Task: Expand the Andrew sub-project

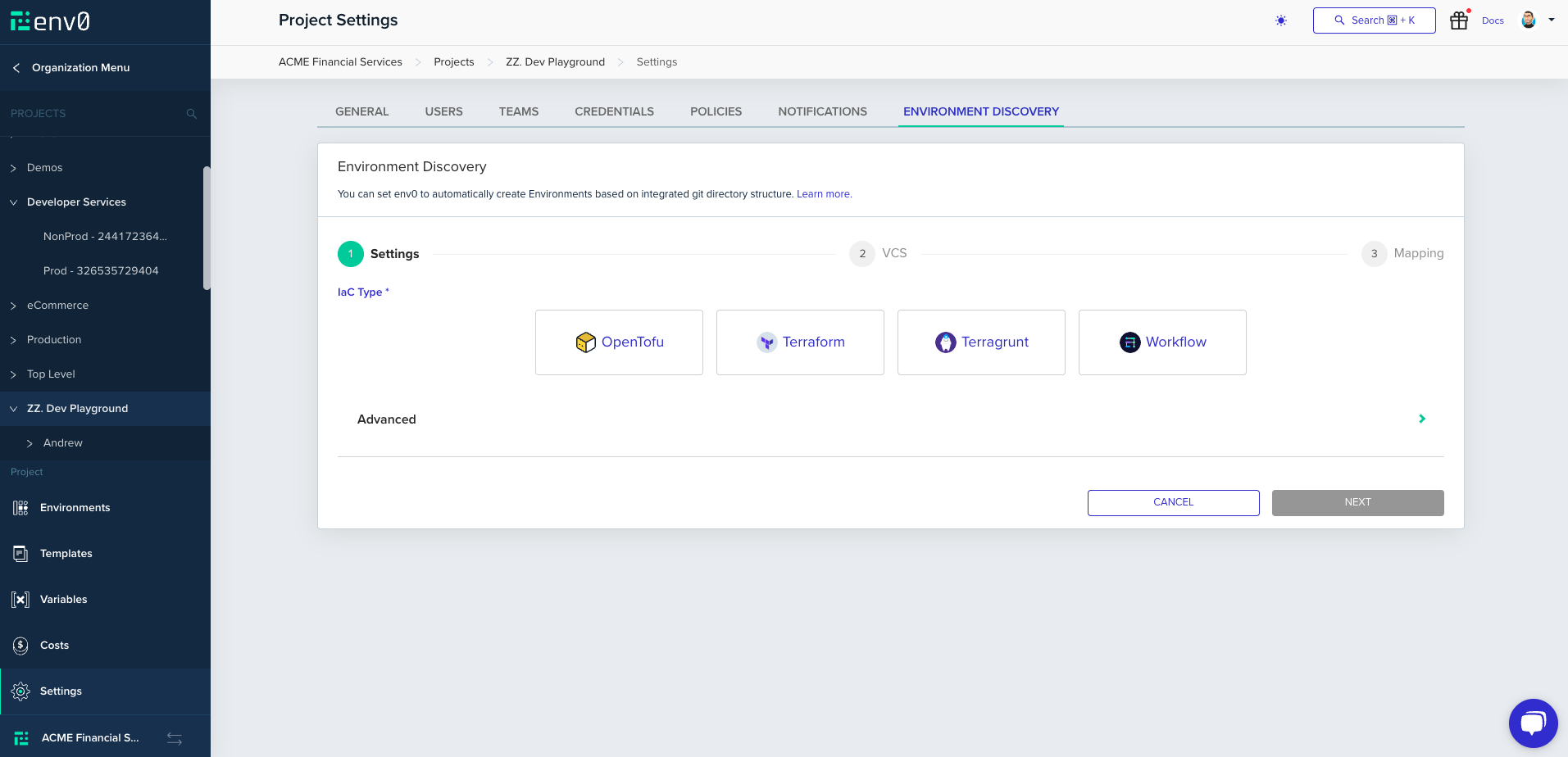Action: coord(30,443)
